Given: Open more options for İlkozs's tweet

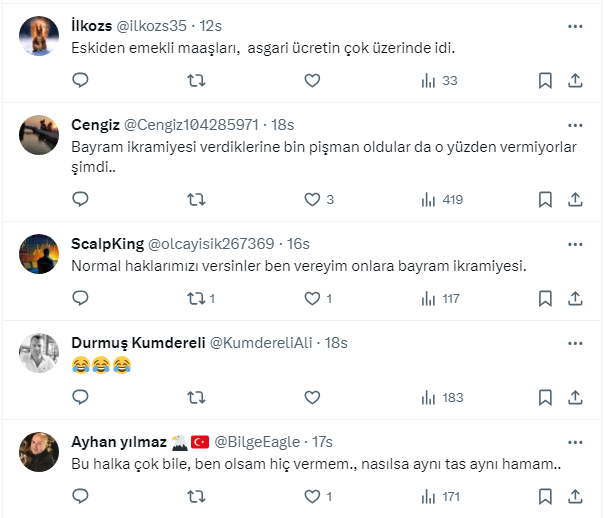Looking at the screenshot, I should click(x=575, y=26).
